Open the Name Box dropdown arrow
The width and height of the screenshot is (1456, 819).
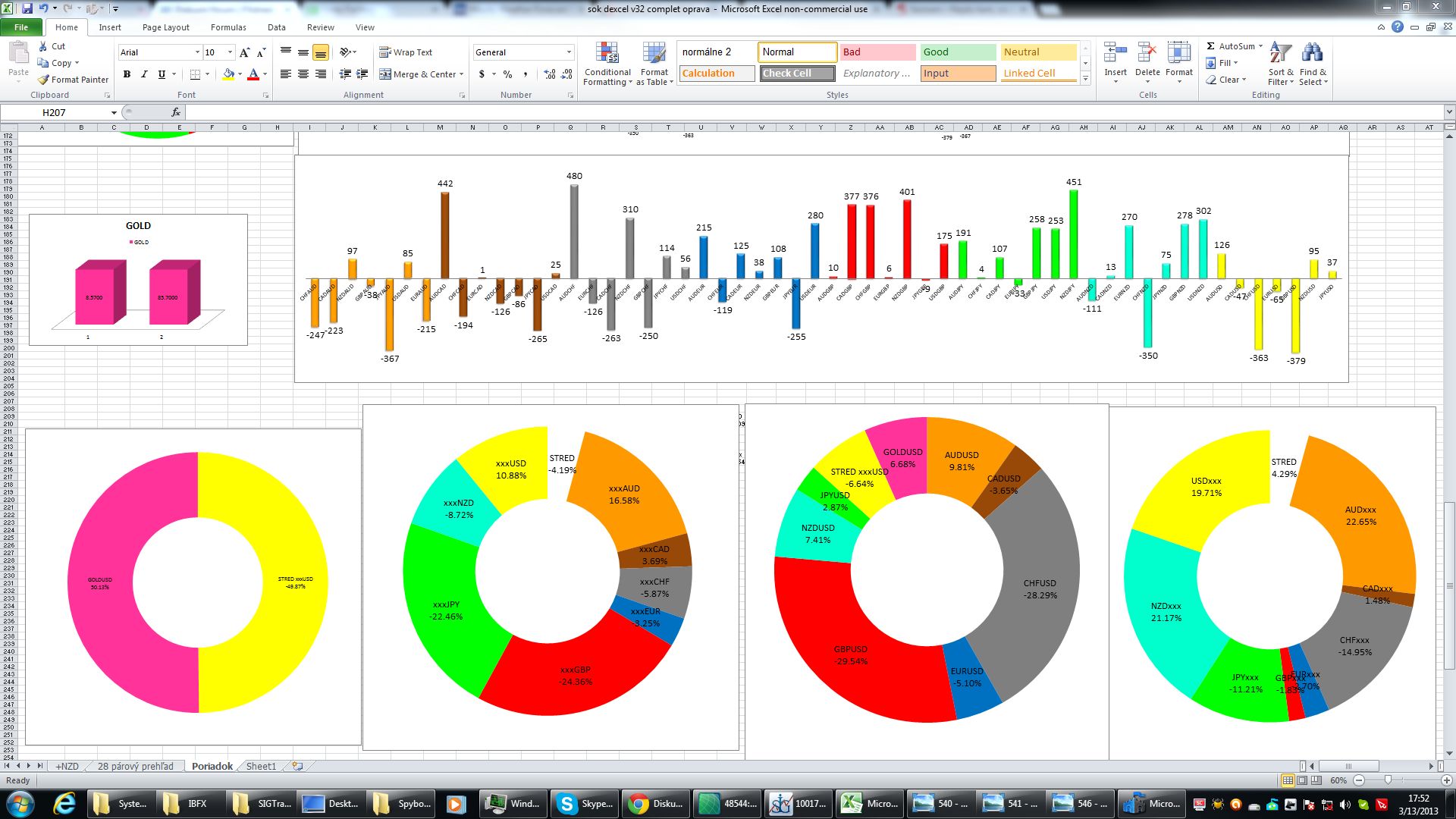point(114,113)
